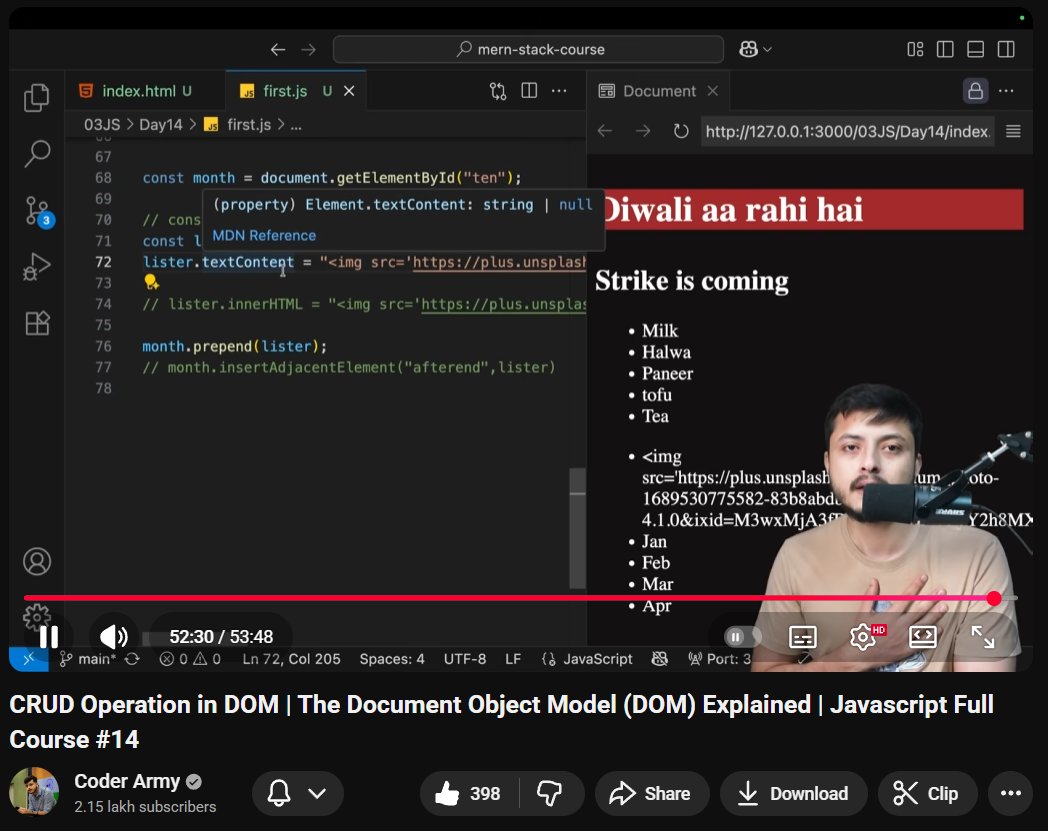Open the Coder Army channel avatar
This screenshot has width=1048, height=831.
tap(34, 792)
